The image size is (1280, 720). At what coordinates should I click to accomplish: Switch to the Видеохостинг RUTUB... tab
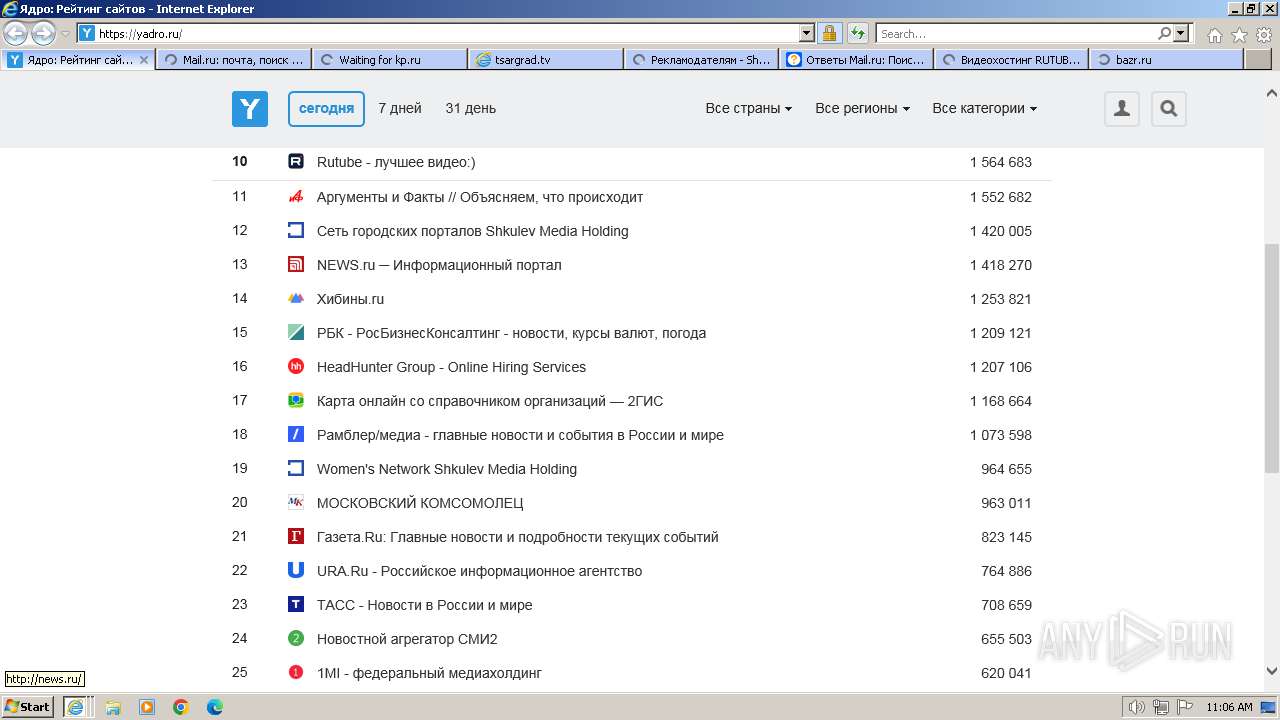pos(1011,60)
